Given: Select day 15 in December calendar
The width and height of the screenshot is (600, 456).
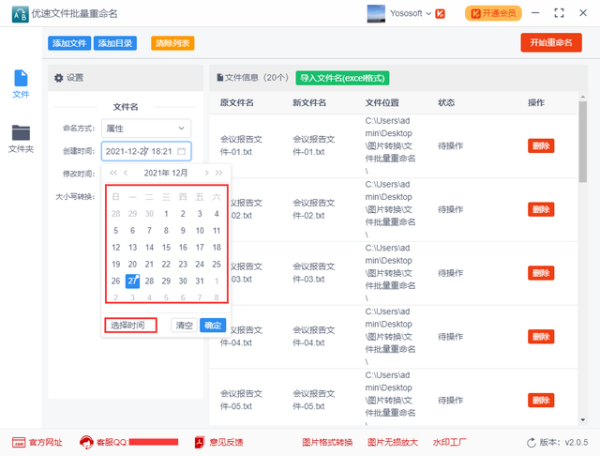Looking at the screenshot, I should point(166,247).
